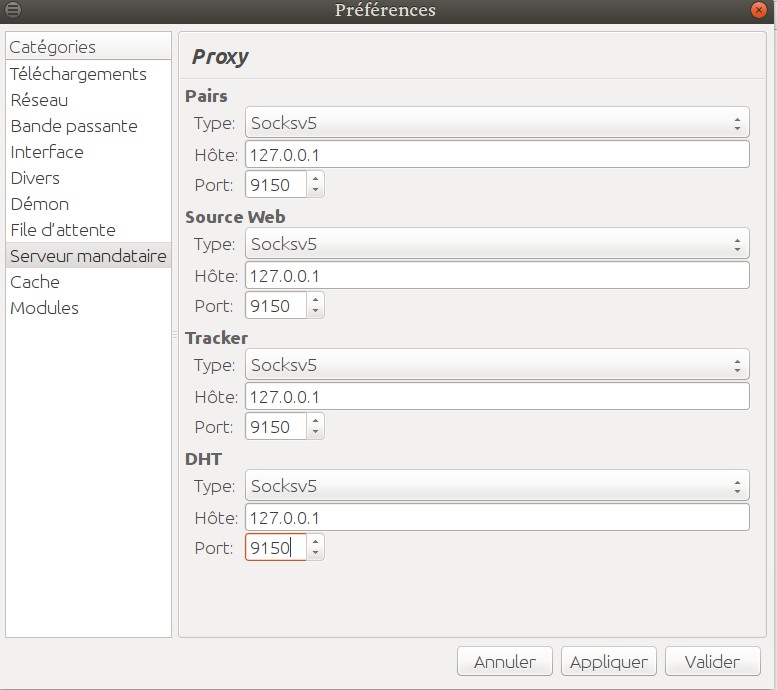The height and width of the screenshot is (690, 777).
Task: Open the window menu icon in title bar
Action: point(13,9)
